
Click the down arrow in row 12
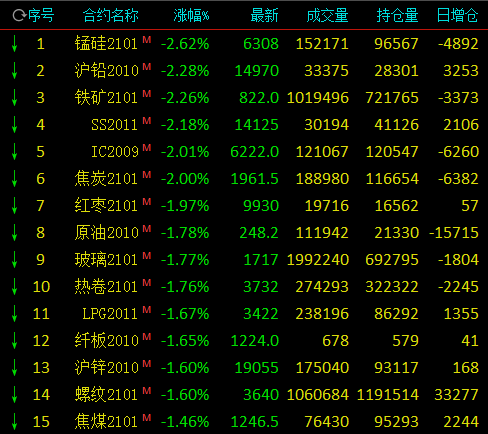tap(14, 341)
